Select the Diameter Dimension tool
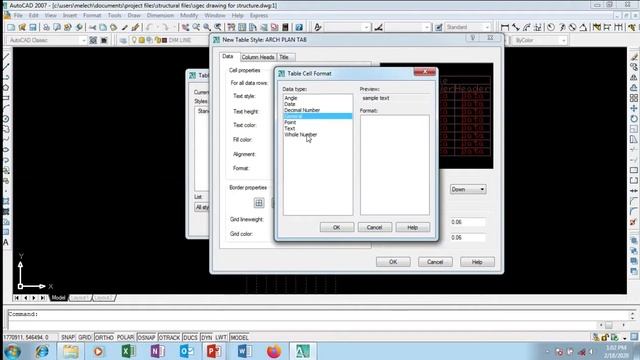 click(573, 27)
